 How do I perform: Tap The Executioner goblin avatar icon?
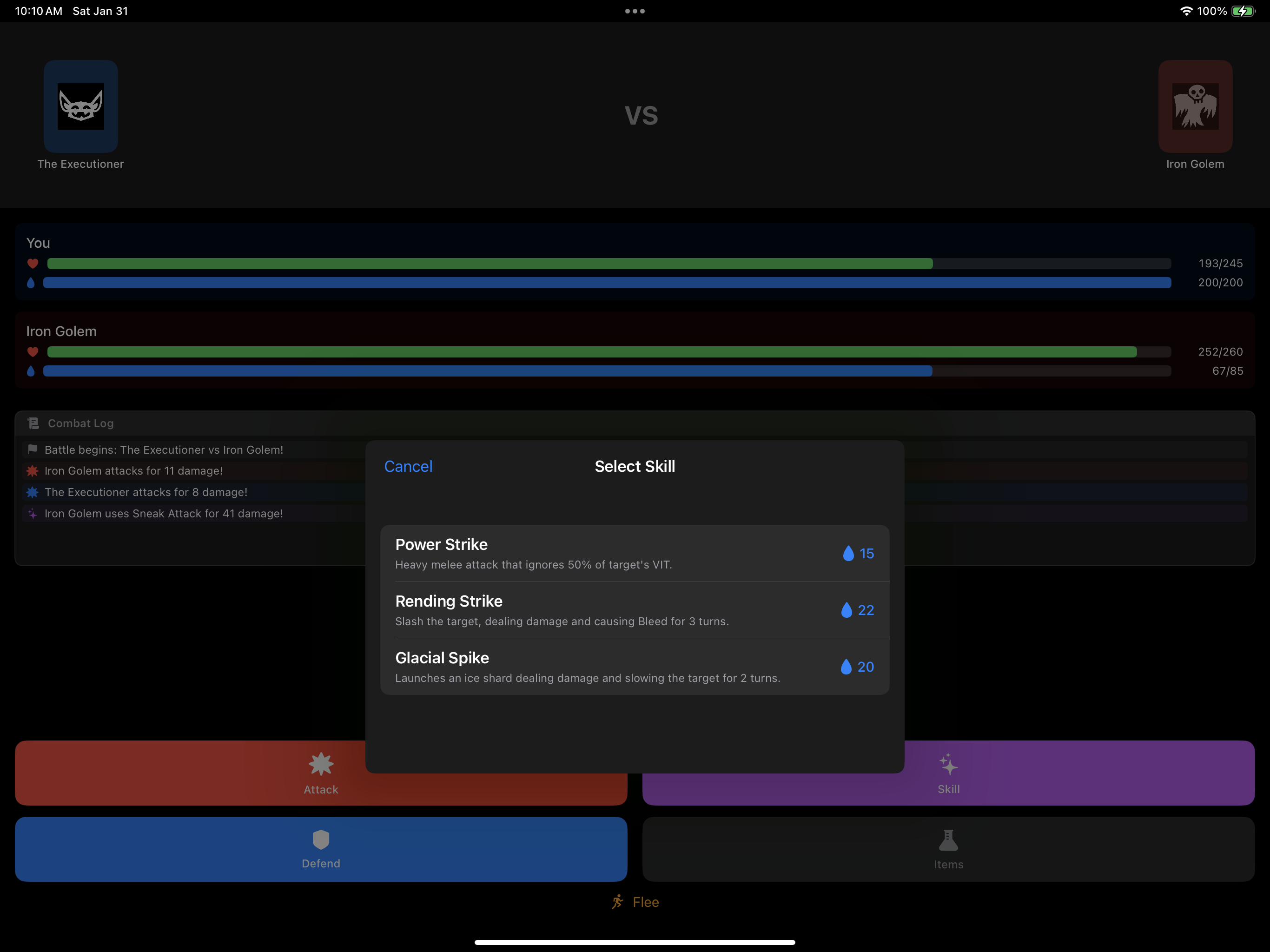80,106
